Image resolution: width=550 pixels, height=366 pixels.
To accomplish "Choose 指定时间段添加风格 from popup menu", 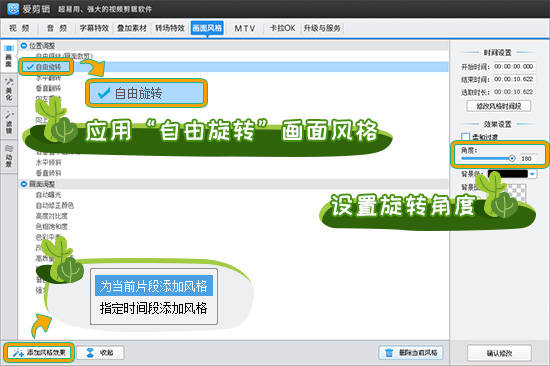I will click(x=154, y=308).
